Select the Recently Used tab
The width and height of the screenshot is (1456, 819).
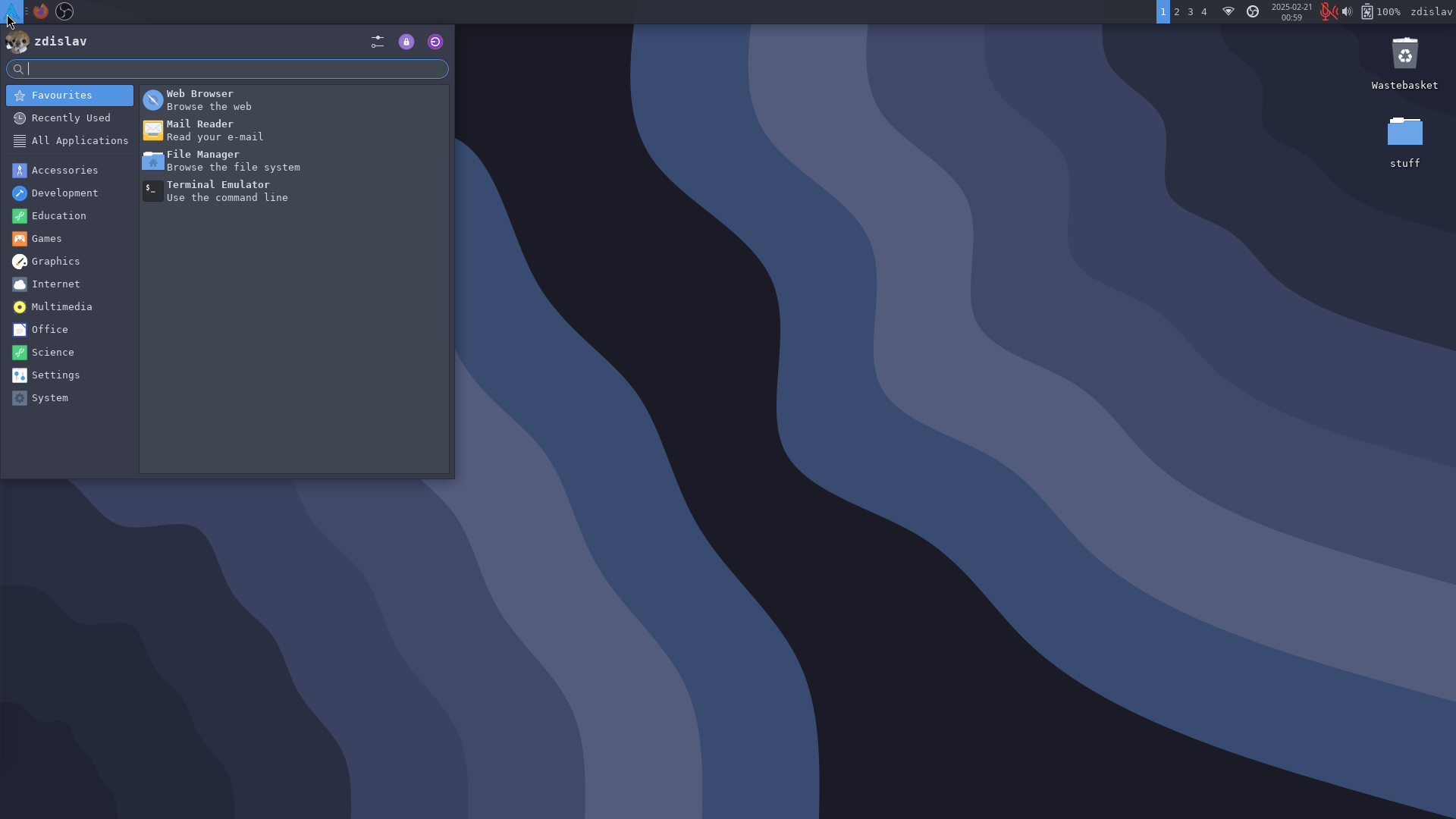point(71,118)
